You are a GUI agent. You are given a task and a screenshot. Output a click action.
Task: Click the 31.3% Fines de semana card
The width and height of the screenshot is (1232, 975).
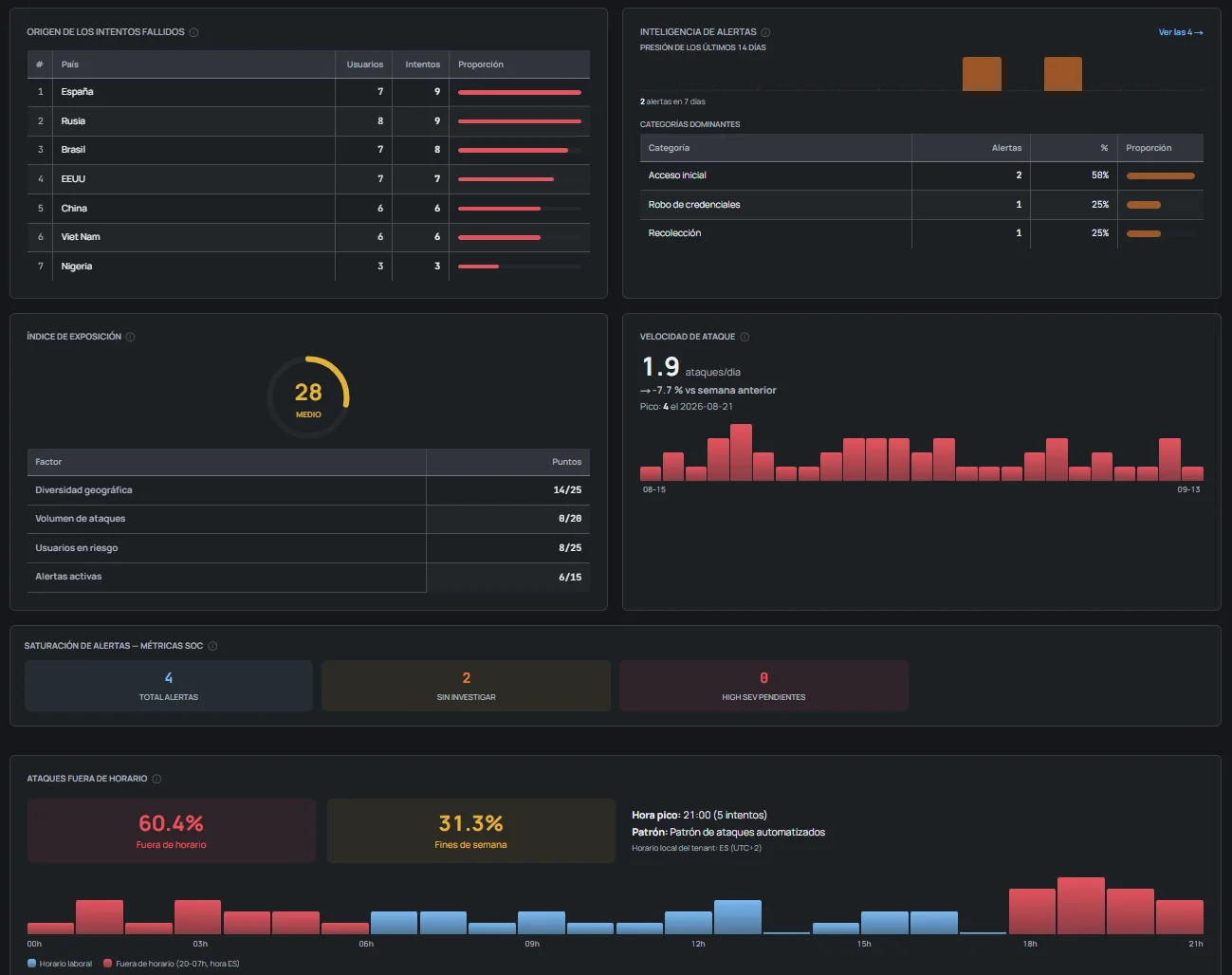point(471,831)
